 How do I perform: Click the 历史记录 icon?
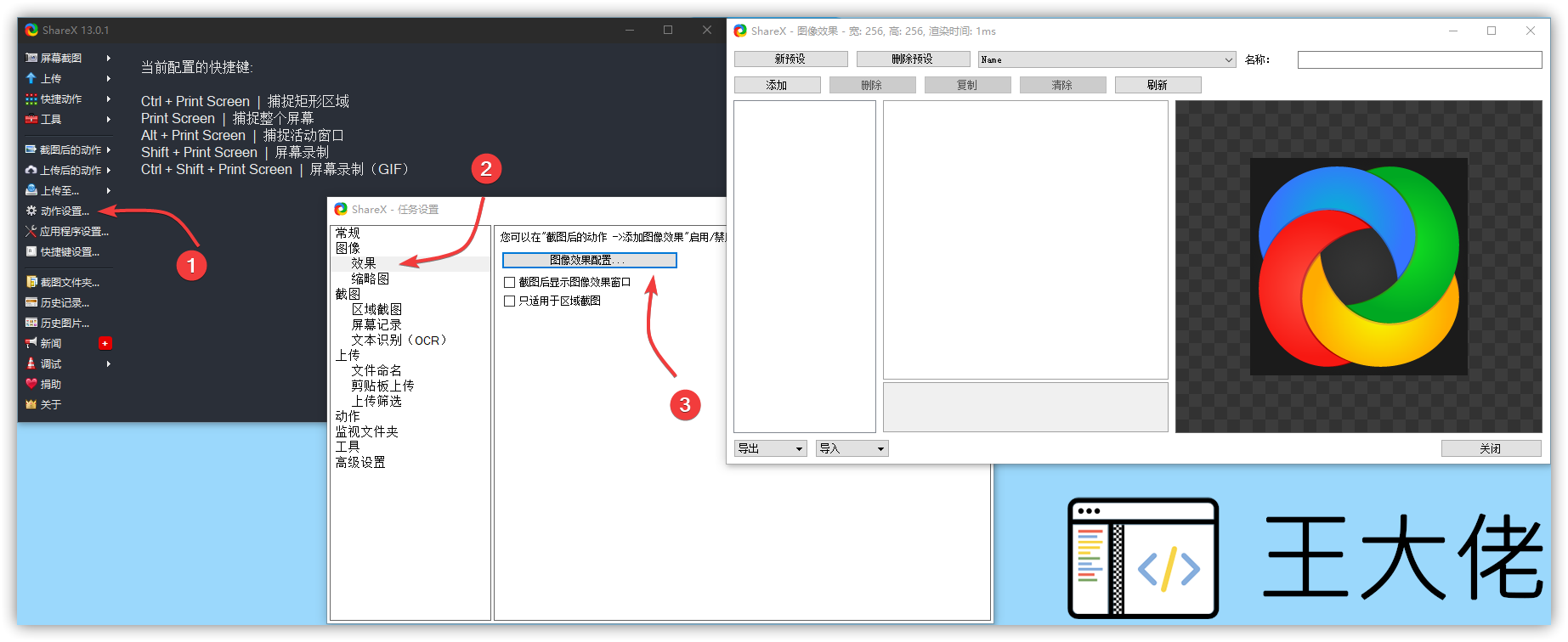tap(31, 302)
